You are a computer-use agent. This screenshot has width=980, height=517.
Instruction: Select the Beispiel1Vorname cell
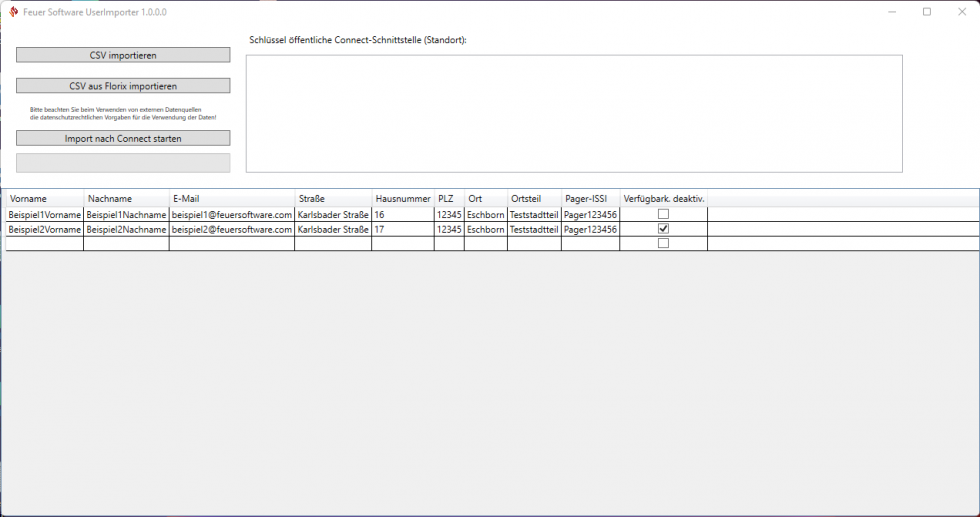[44, 214]
